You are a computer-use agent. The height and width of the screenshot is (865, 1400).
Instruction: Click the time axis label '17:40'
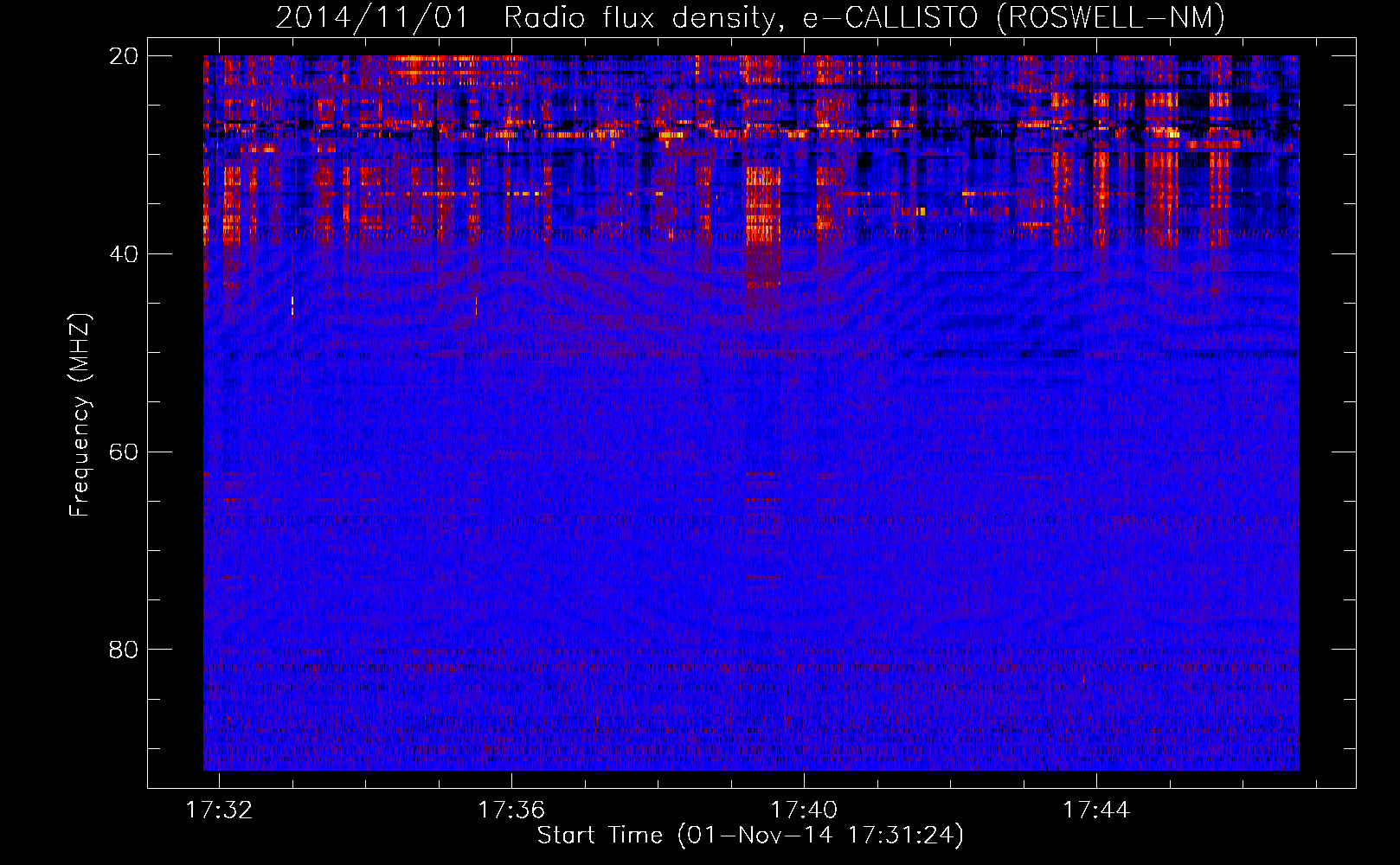tap(804, 810)
